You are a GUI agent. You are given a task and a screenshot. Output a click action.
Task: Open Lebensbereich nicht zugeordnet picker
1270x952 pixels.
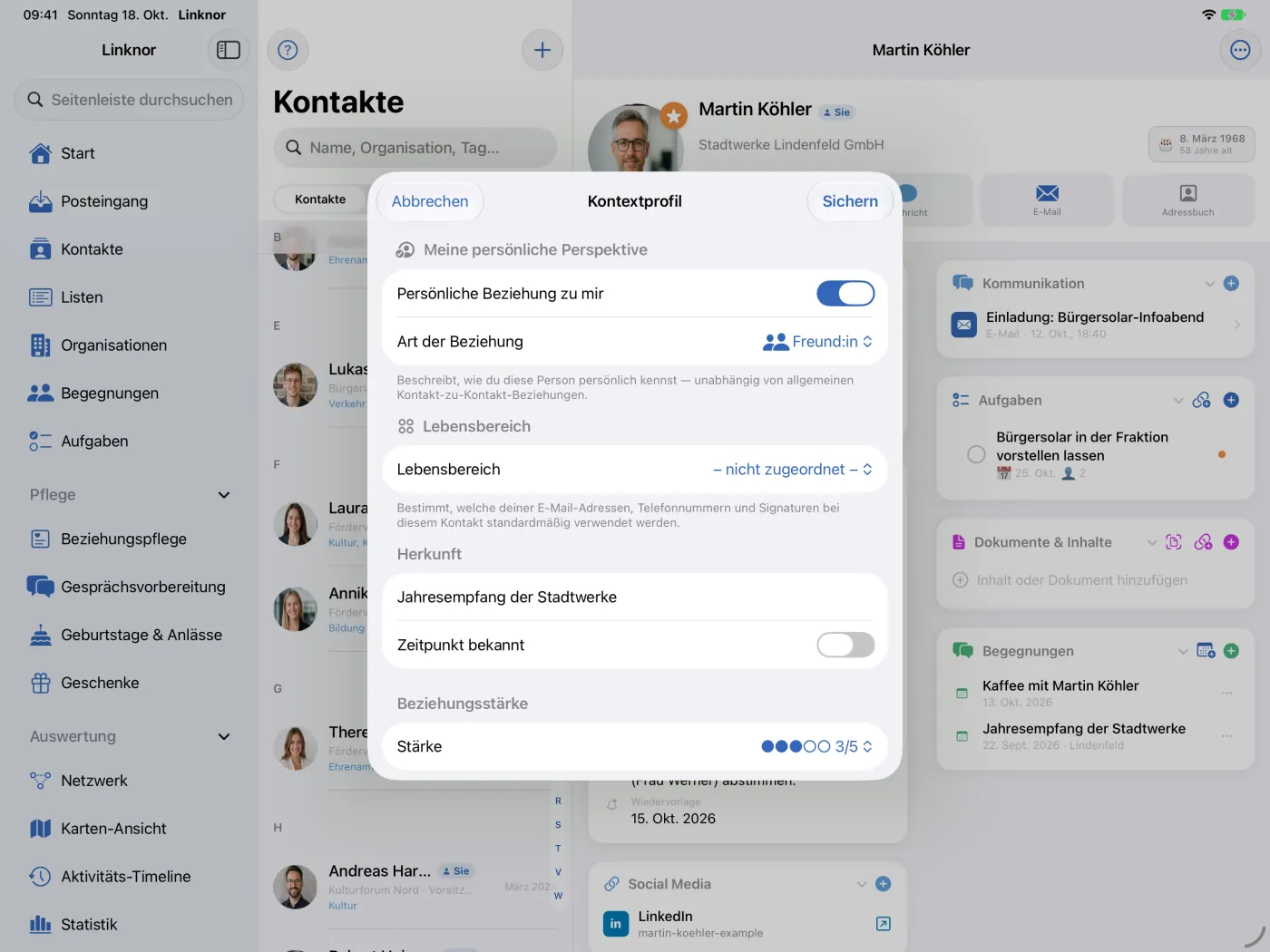(x=793, y=470)
